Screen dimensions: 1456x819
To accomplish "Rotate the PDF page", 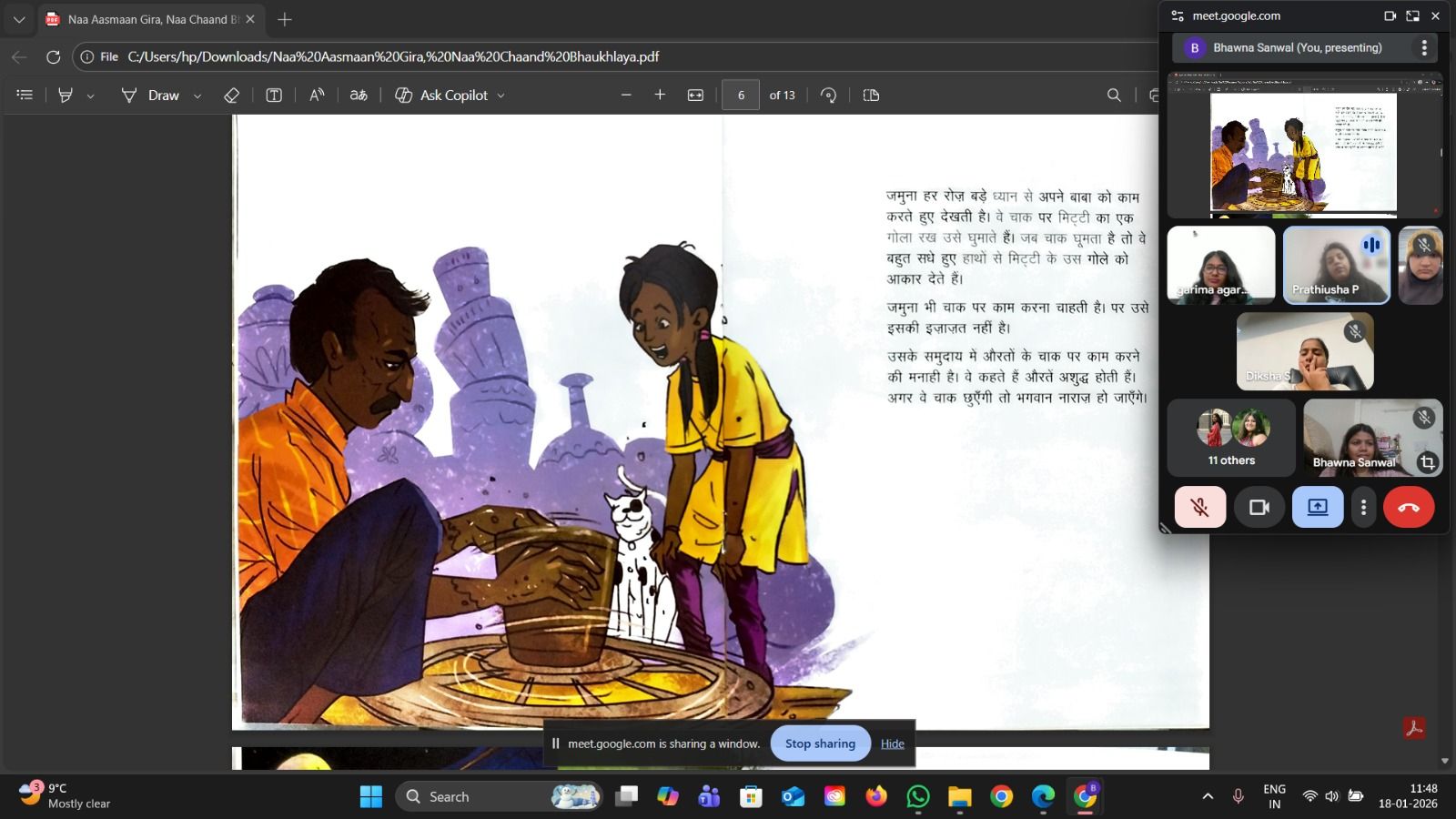I will click(828, 95).
